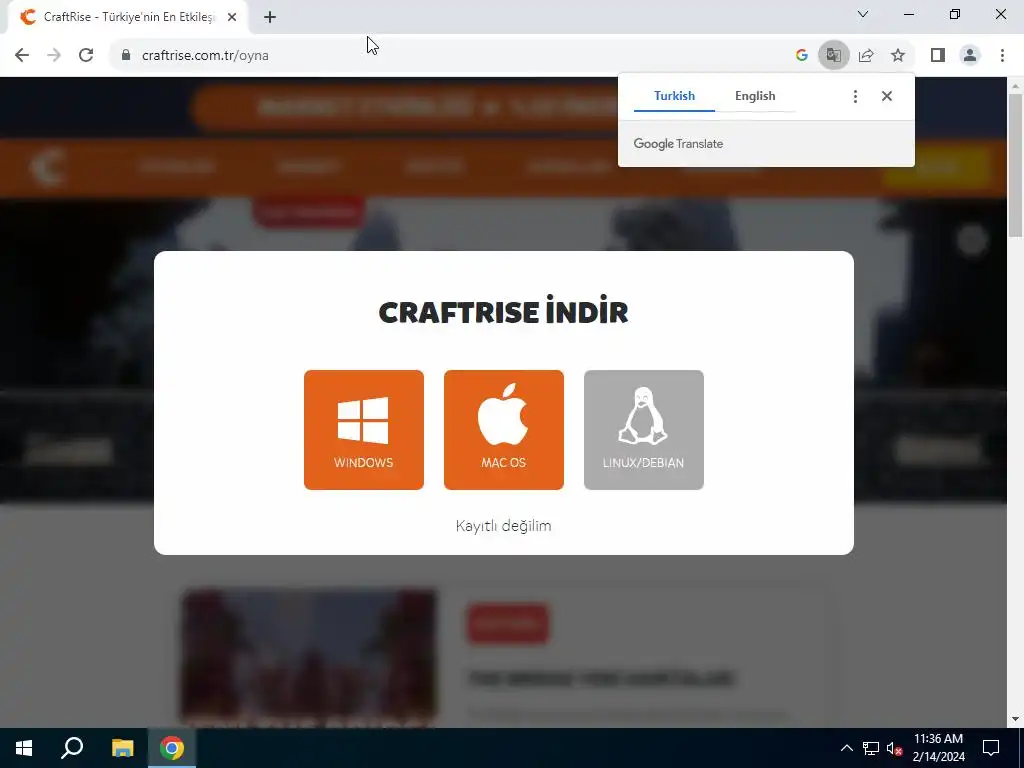Click the 'Kayıtlı değilim' link

(x=504, y=526)
